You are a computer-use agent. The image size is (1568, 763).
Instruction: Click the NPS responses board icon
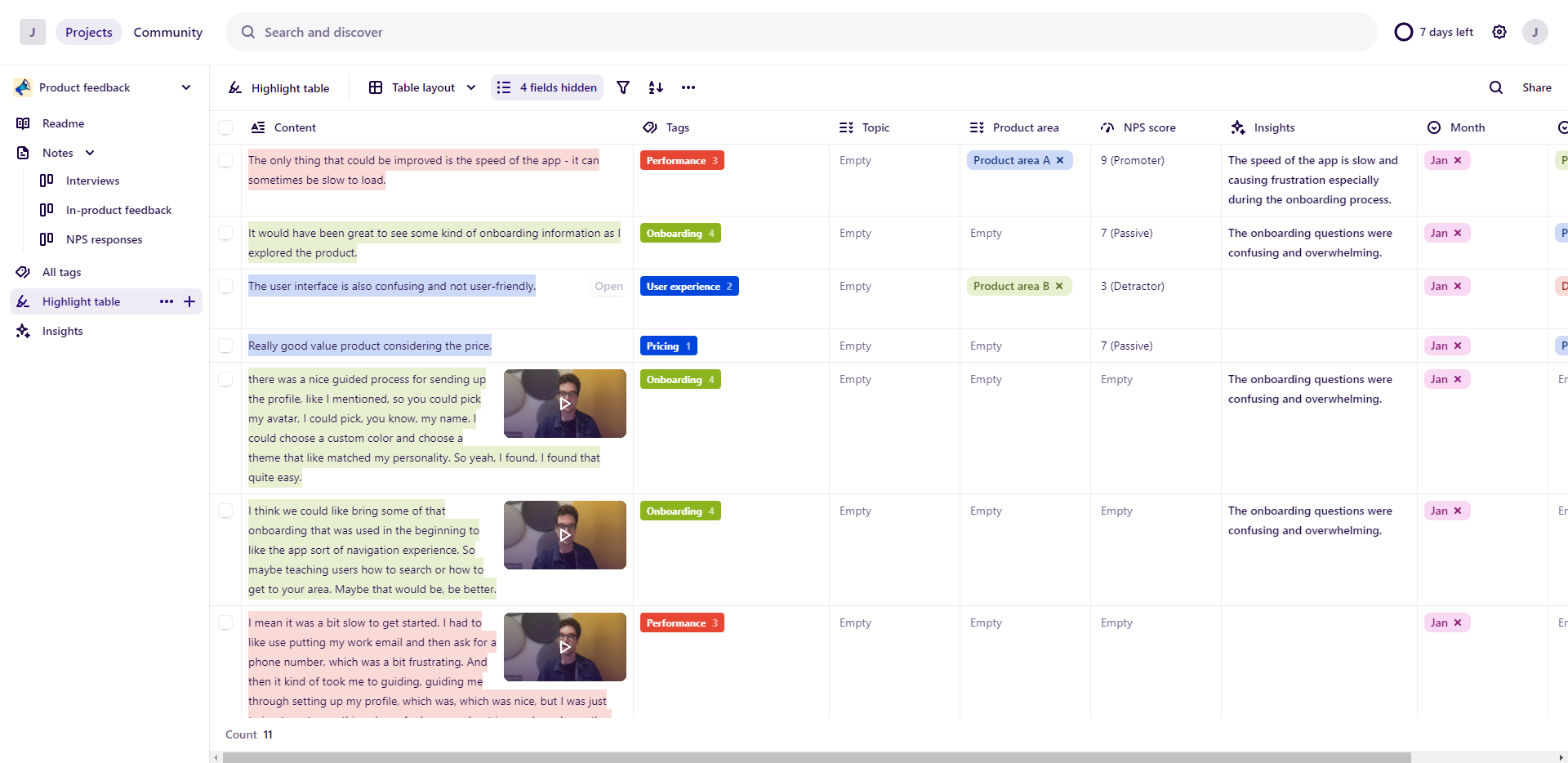47,239
